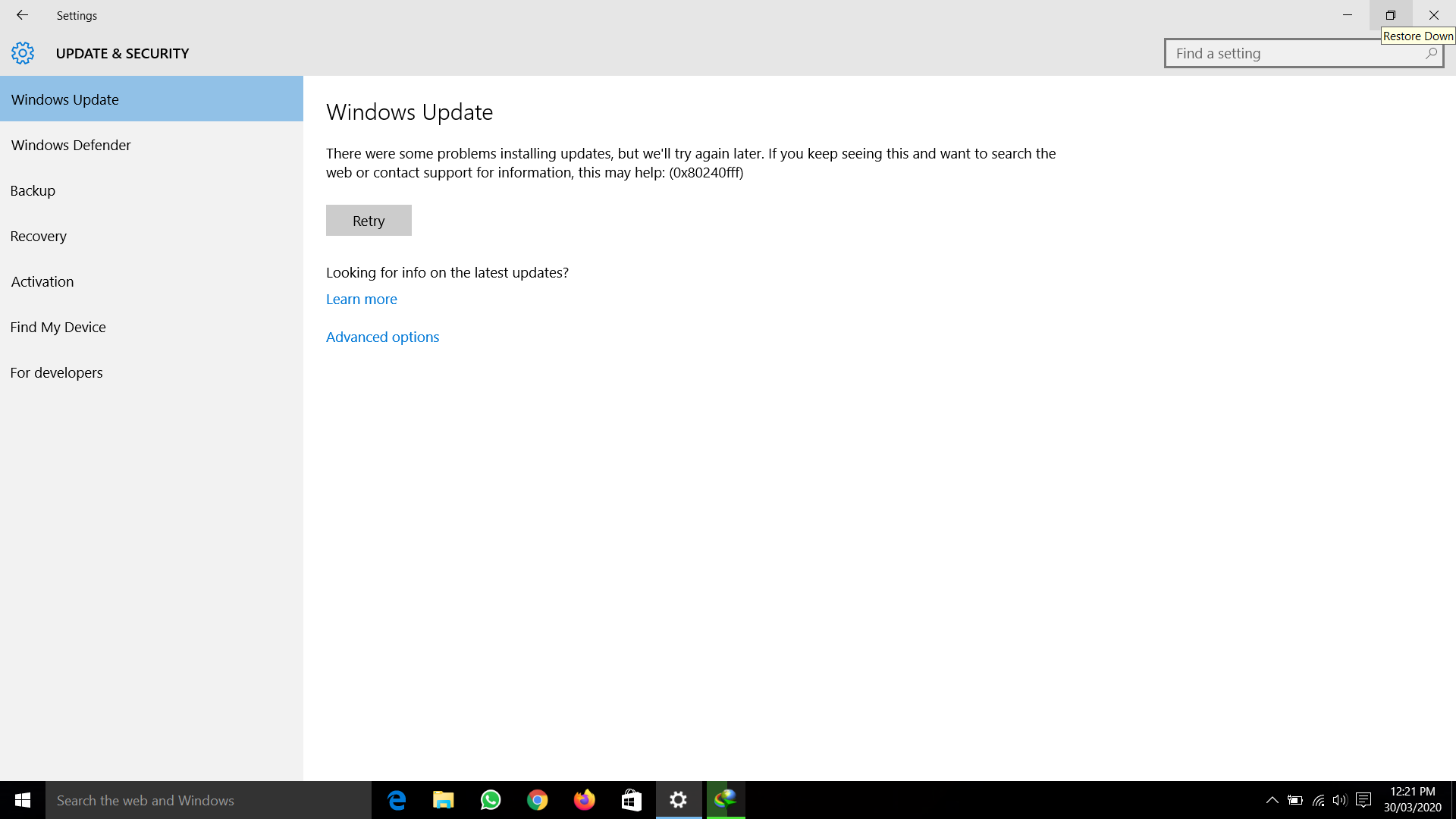1456x819 pixels.
Task: Open Action Center notifications icon
Action: coord(1363,800)
